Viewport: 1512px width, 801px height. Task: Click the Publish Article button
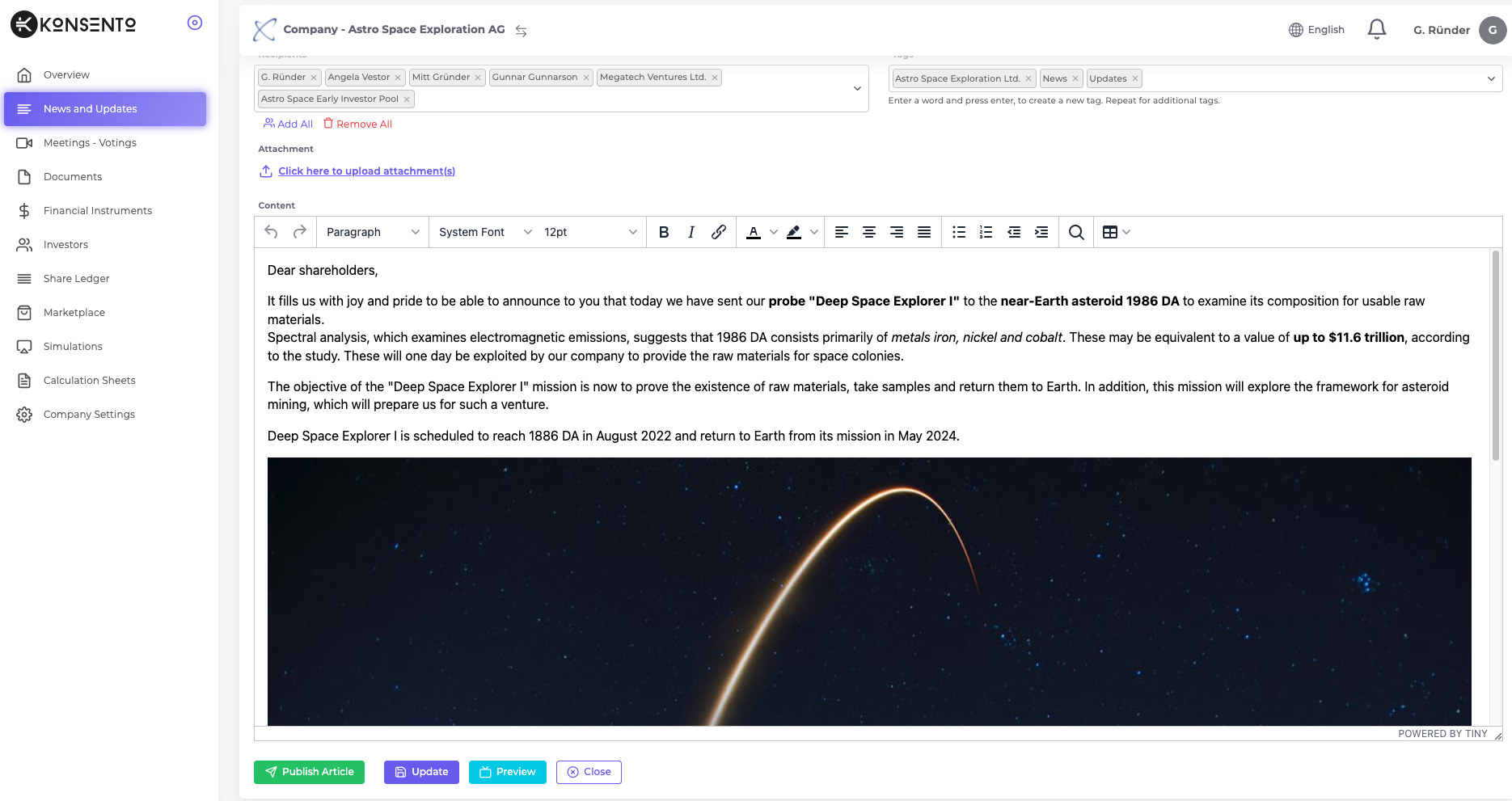309,772
